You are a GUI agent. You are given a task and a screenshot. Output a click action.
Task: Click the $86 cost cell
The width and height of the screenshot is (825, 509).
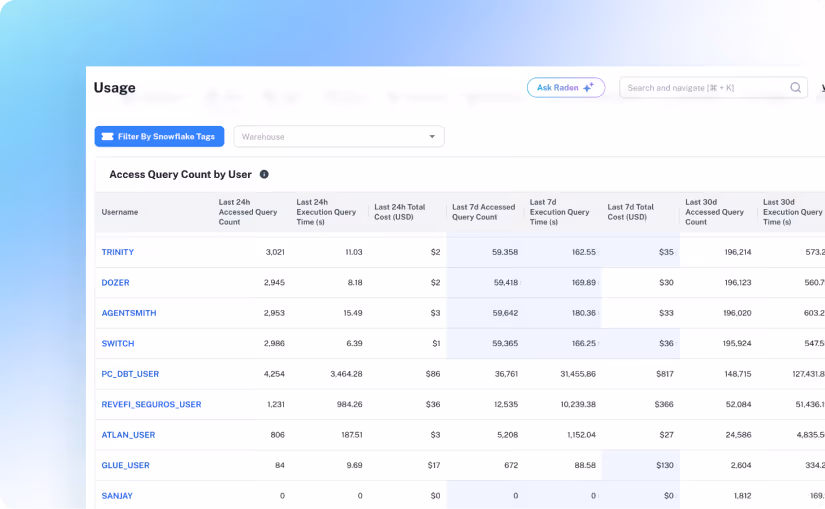(x=433, y=374)
